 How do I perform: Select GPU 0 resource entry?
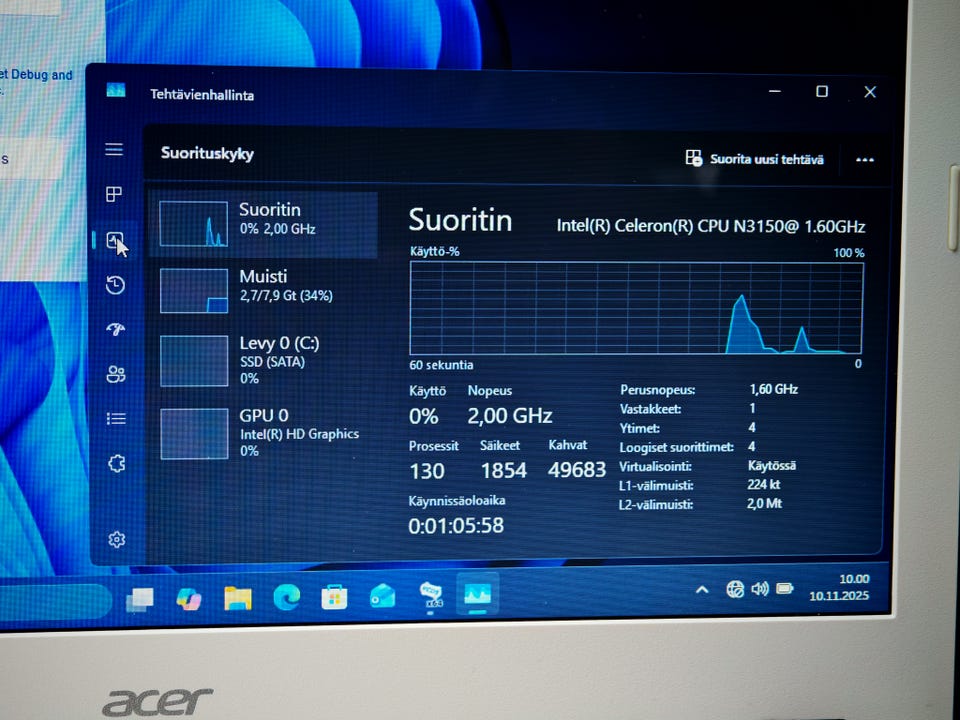pyautogui.click(x=263, y=433)
